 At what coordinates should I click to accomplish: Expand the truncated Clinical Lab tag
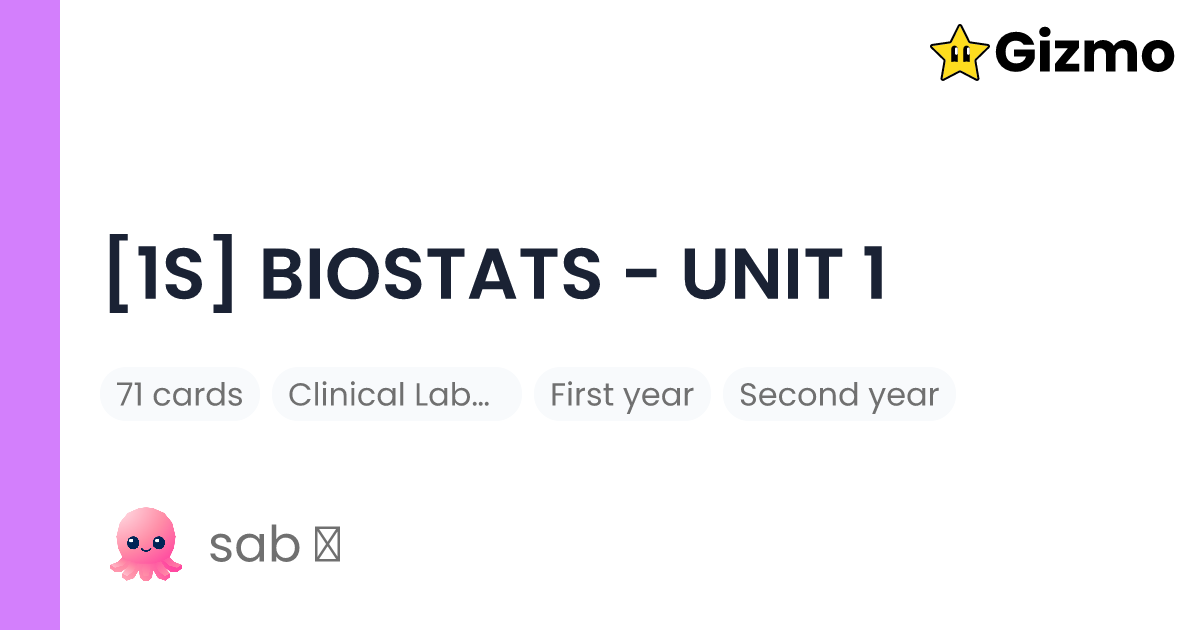click(x=396, y=394)
